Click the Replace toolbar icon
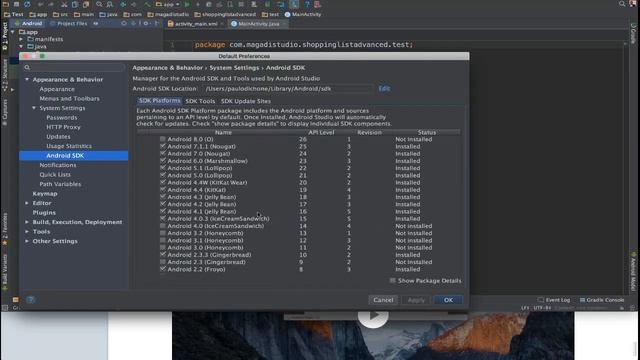The height and width of the screenshot is (360, 640). [x=110, y=4]
